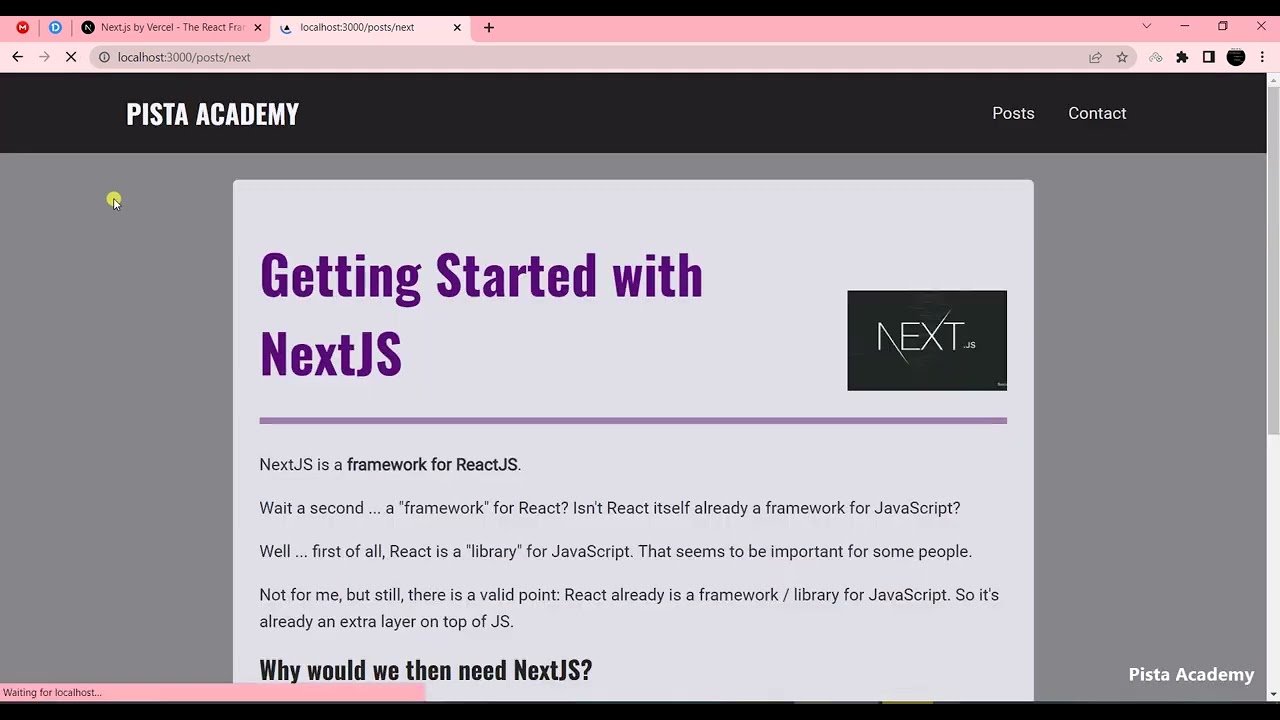Viewport: 1280px width, 720px height.
Task: Open the Chrome profile avatar
Action: 1236,57
